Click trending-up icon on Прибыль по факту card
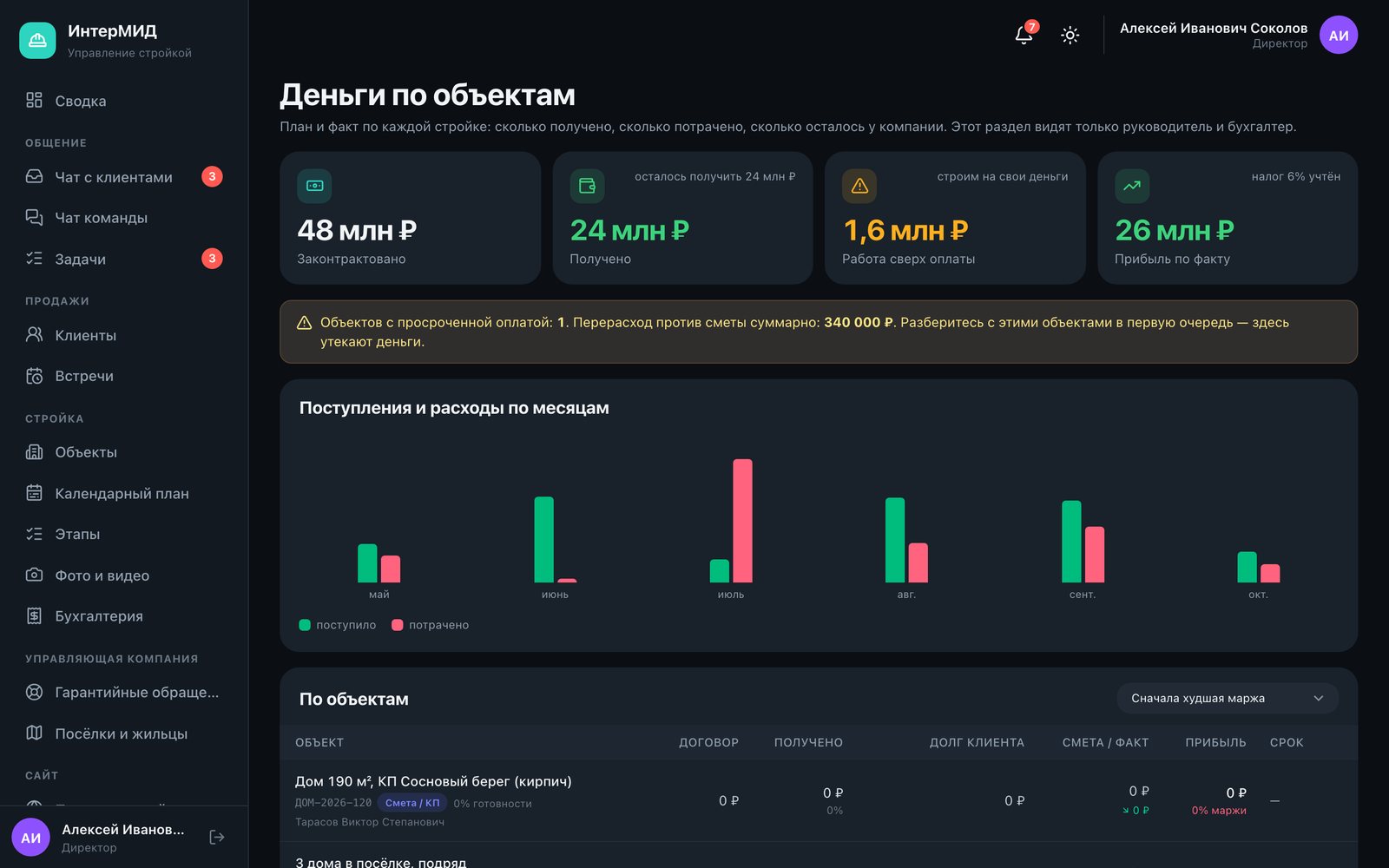1389x868 pixels. coord(1132,186)
